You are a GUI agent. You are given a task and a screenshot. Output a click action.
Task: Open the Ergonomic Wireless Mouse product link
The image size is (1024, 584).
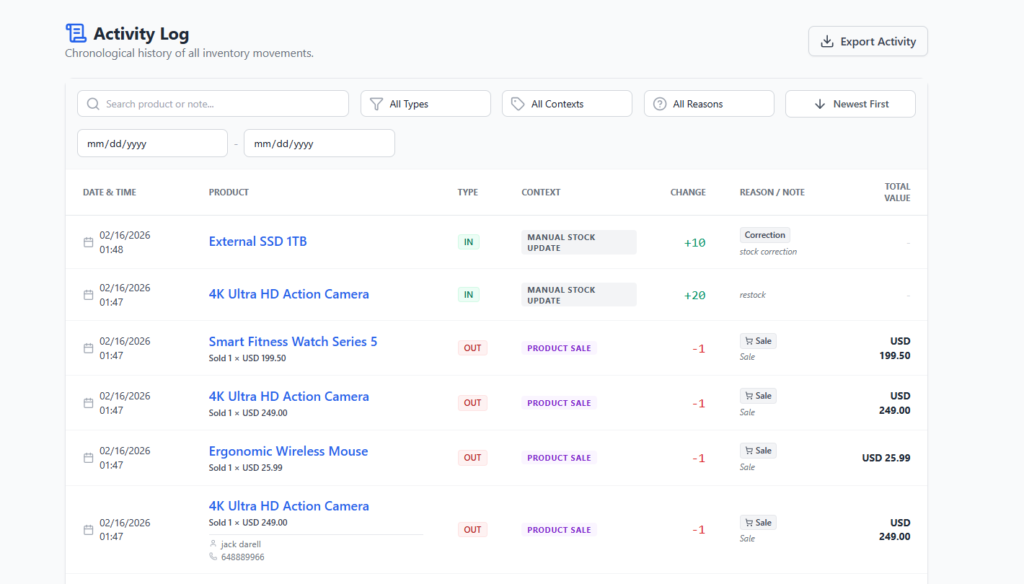click(288, 452)
